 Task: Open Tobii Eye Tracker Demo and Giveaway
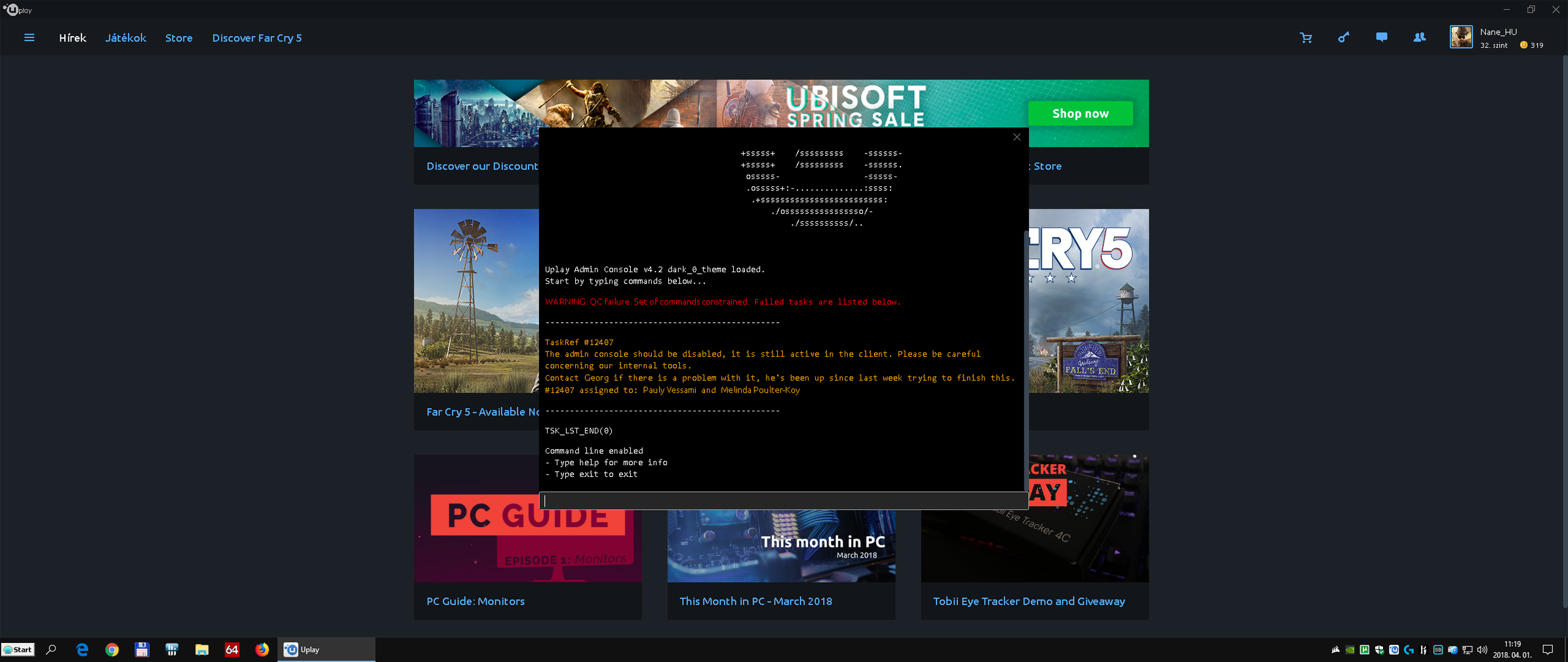(x=1029, y=601)
